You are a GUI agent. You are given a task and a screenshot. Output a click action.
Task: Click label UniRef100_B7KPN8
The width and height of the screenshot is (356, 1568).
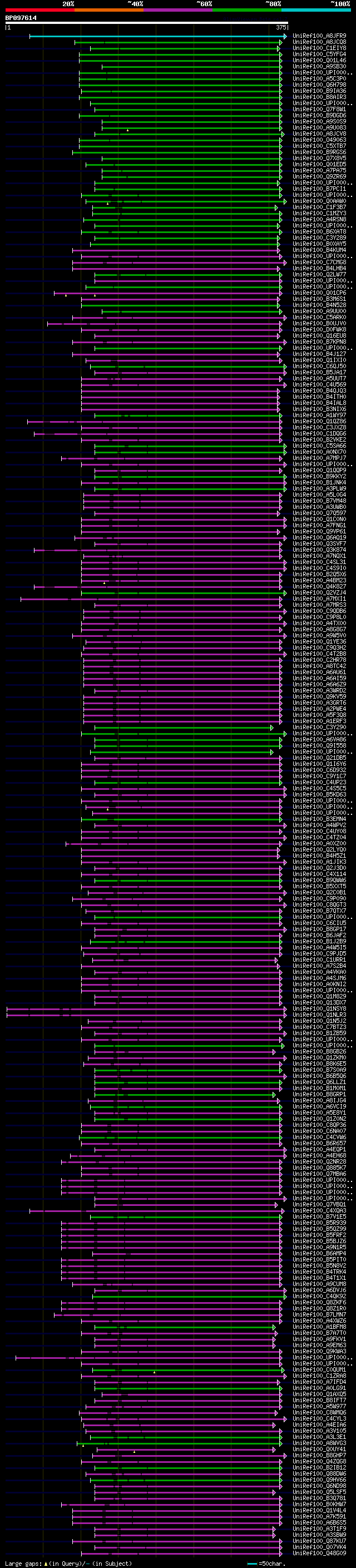(x=319, y=342)
